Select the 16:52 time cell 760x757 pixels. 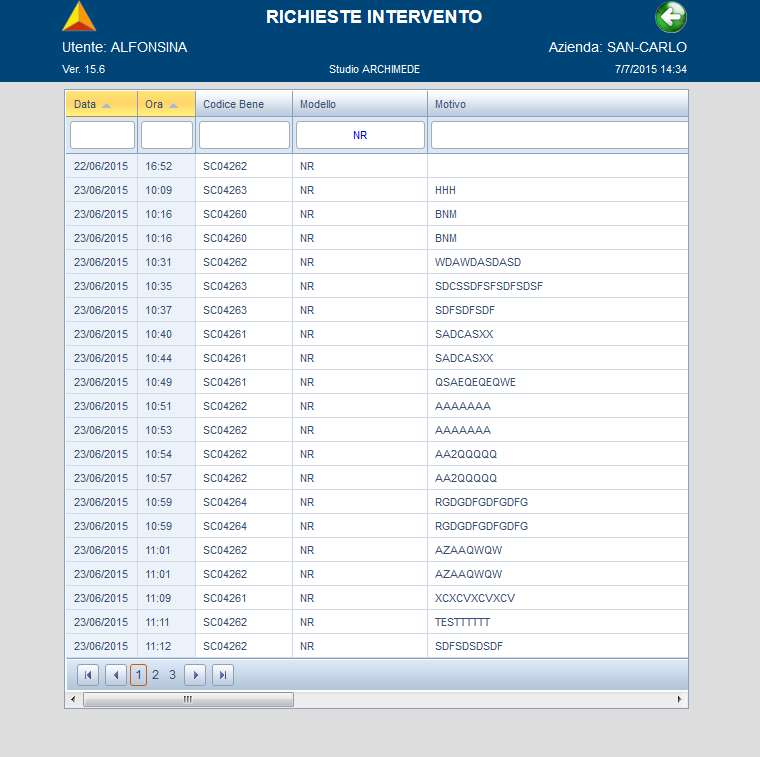166,166
